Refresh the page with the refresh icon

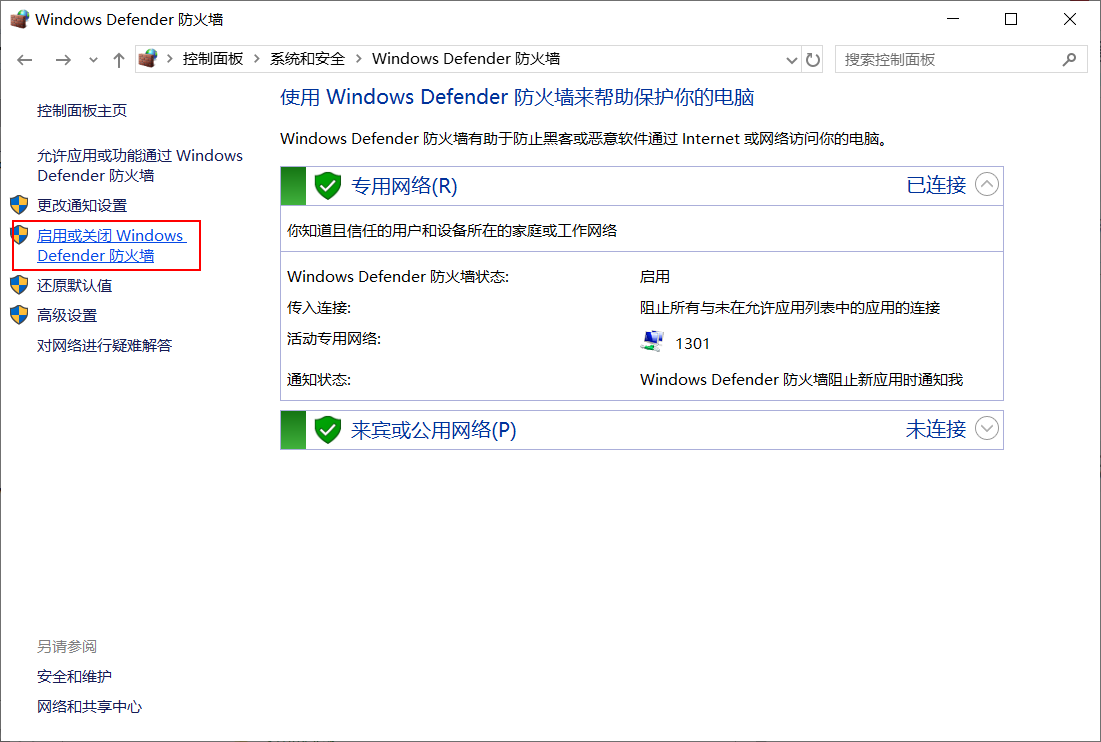tap(812, 60)
